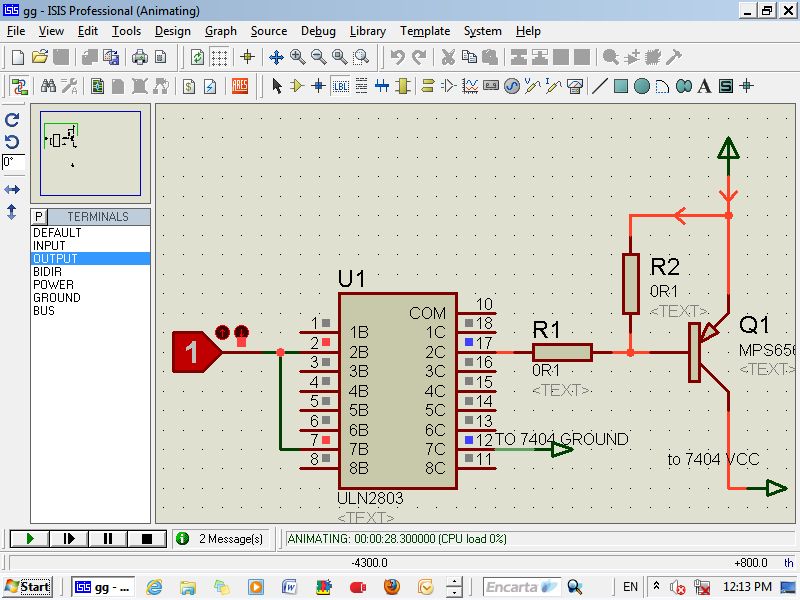The width and height of the screenshot is (800, 600).
Task: Open an existing design with folder icon
Action: click(x=39, y=57)
